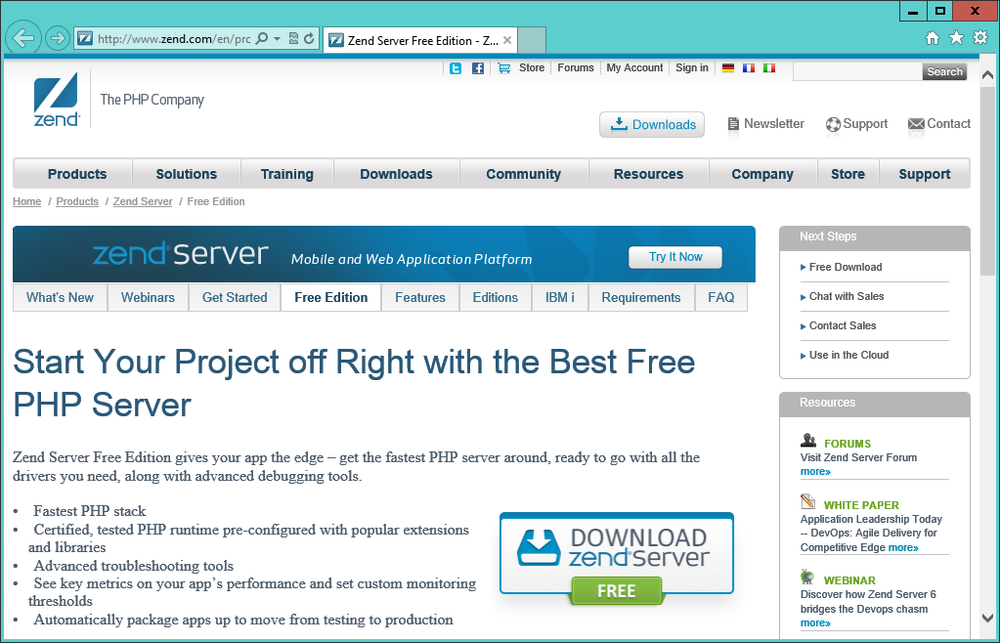Image resolution: width=1000 pixels, height=643 pixels.
Task: Select the Italian flag language
Action: click(x=769, y=68)
